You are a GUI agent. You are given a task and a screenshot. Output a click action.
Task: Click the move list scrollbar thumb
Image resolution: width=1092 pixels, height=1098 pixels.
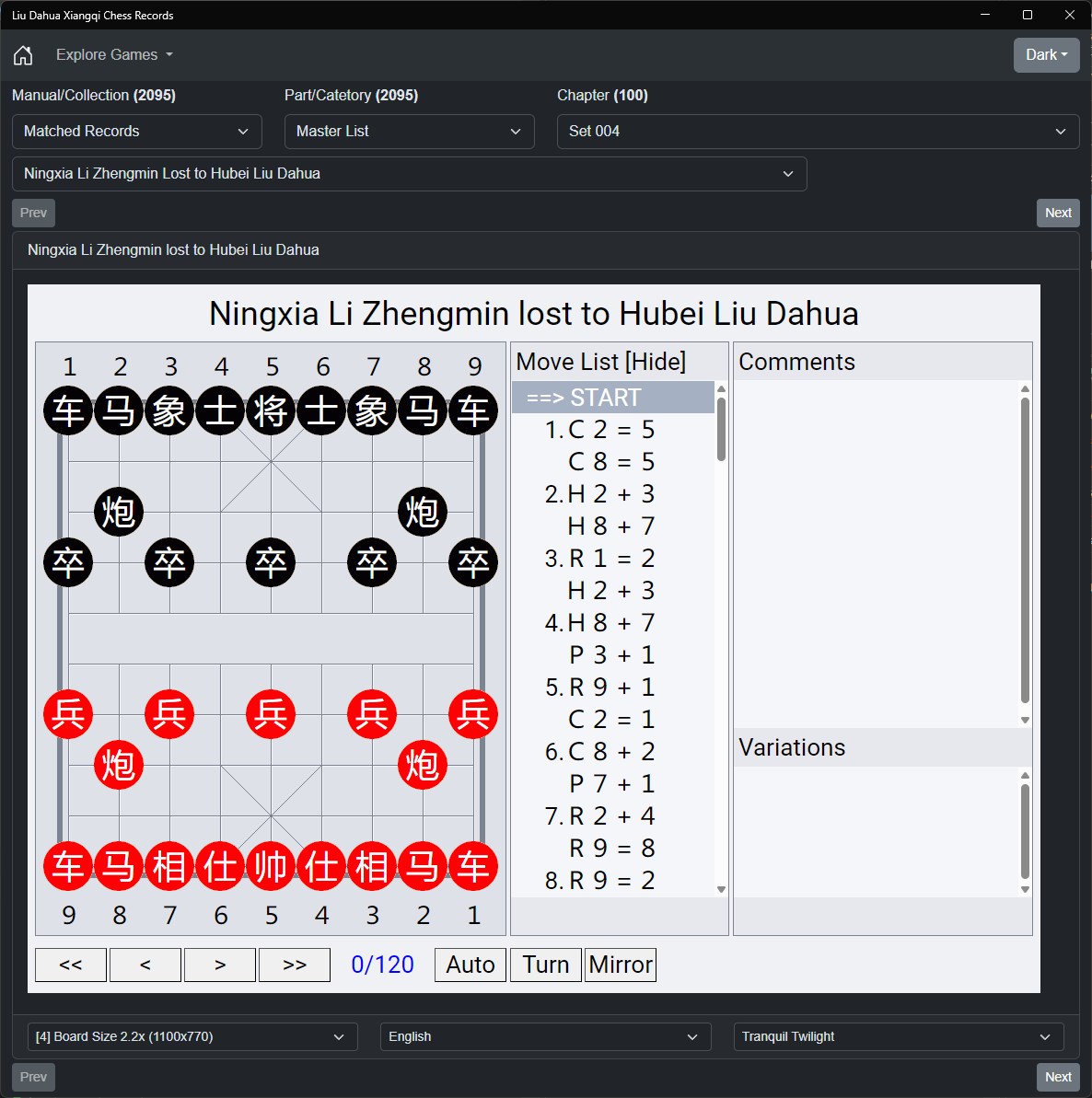[722, 429]
